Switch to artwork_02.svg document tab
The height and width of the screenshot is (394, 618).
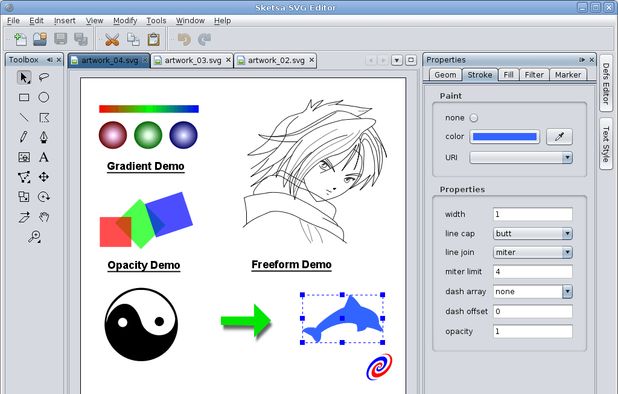(x=276, y=61)
